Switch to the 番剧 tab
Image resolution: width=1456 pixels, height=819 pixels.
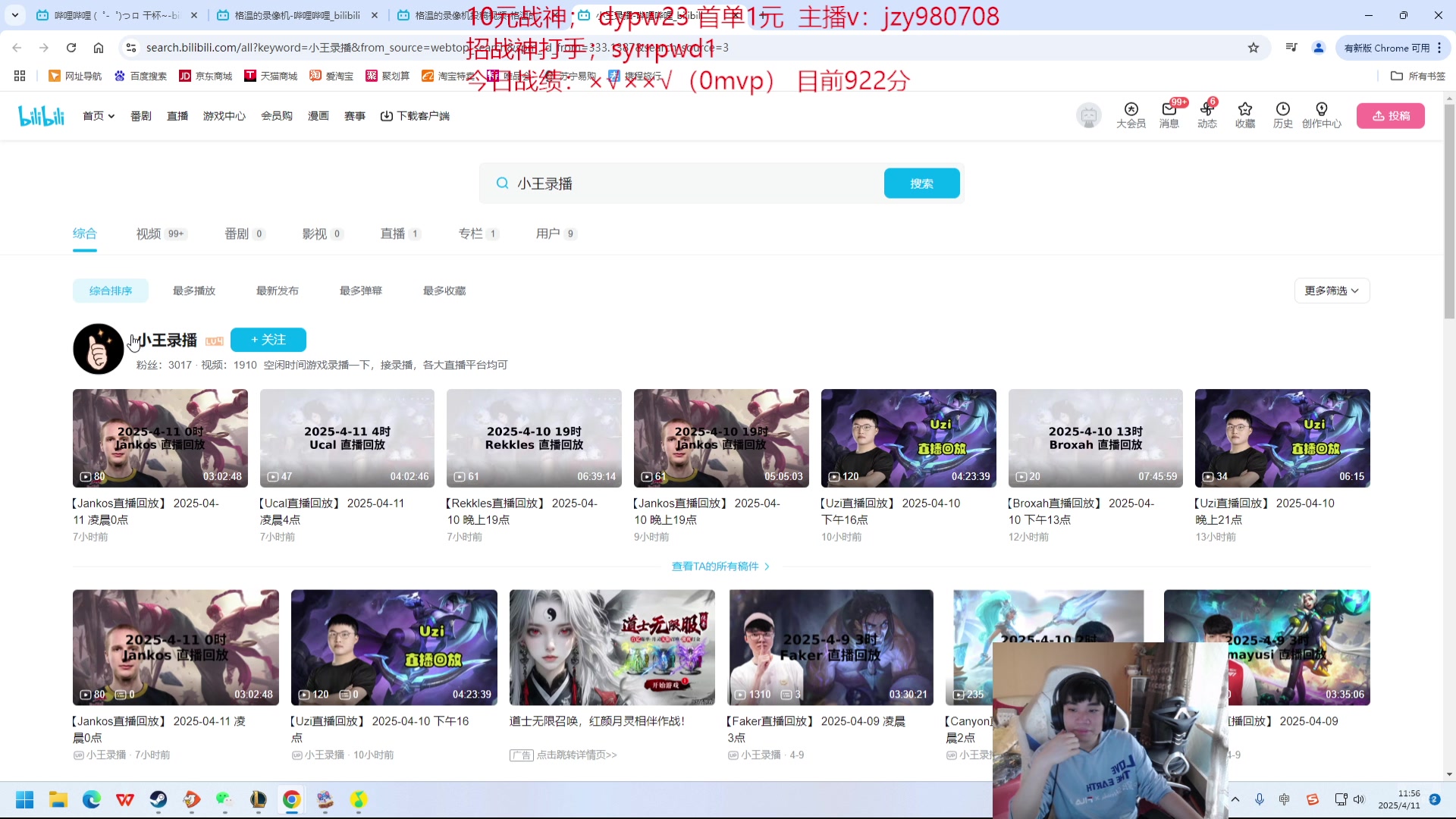click(x=245, y=234)
